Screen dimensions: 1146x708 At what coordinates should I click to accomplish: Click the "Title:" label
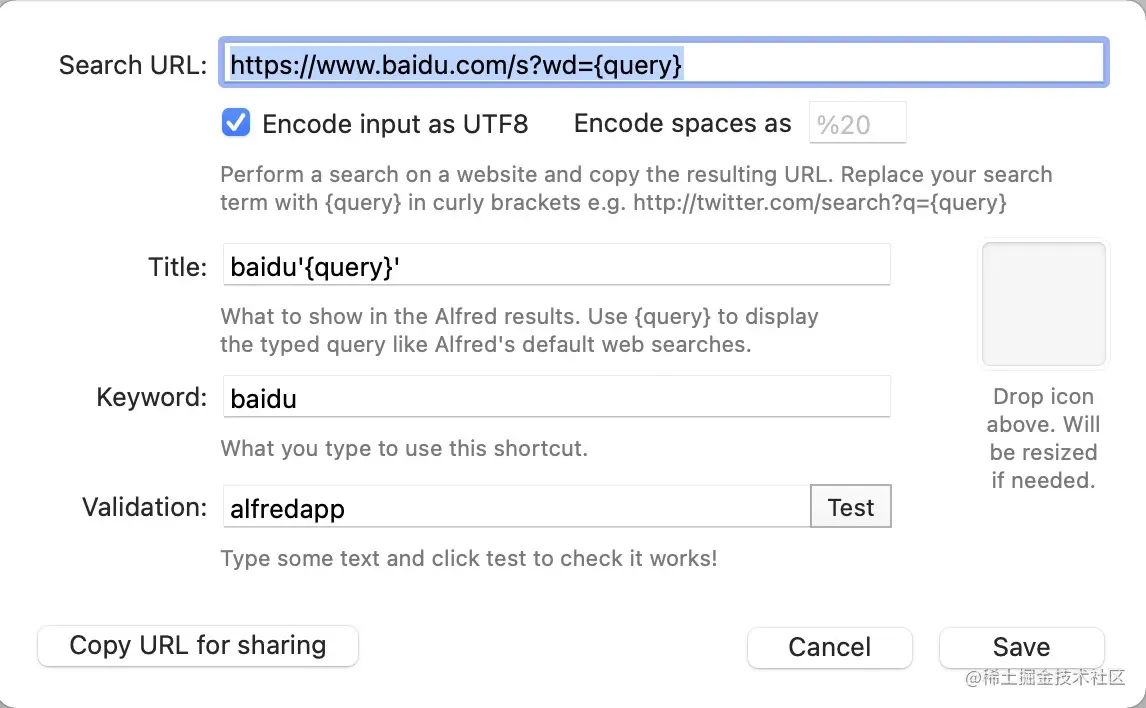[x=177, y=267]
